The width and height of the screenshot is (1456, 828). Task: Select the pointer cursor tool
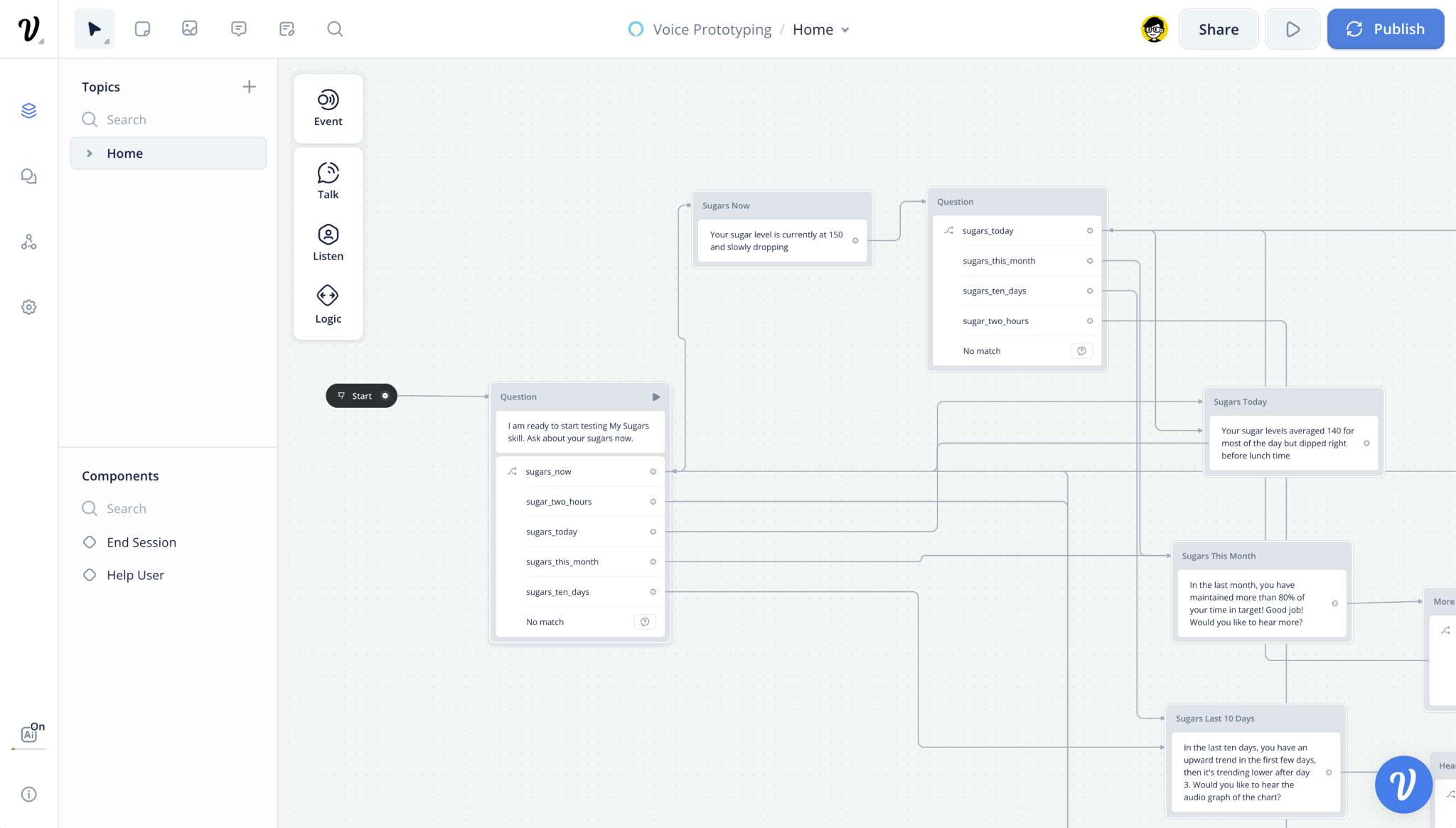click(94, 29)
